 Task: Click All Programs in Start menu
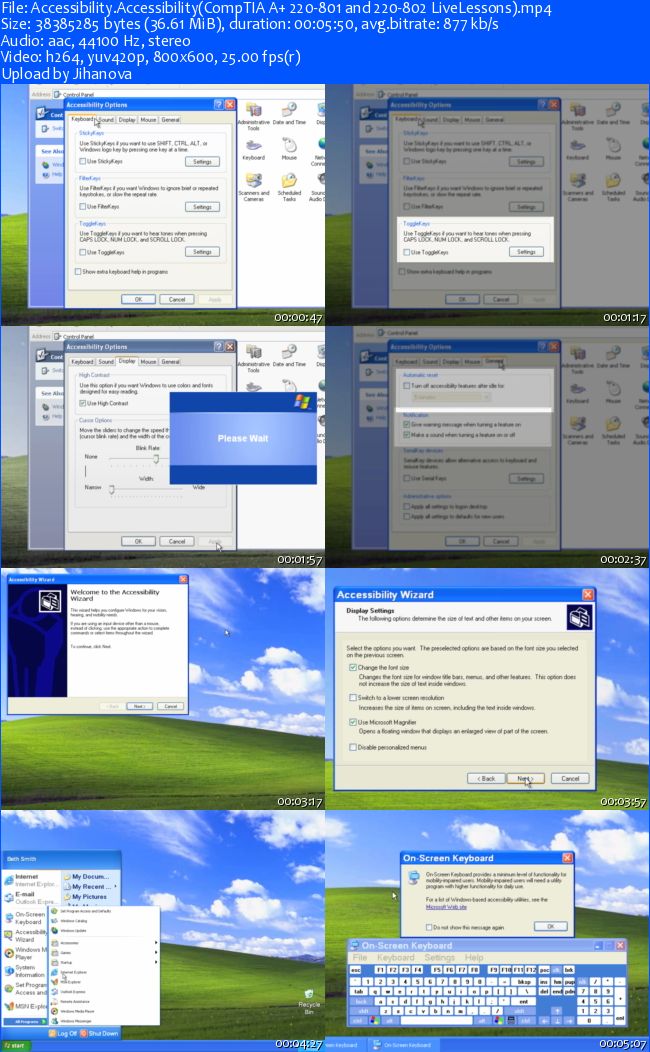27,1021
